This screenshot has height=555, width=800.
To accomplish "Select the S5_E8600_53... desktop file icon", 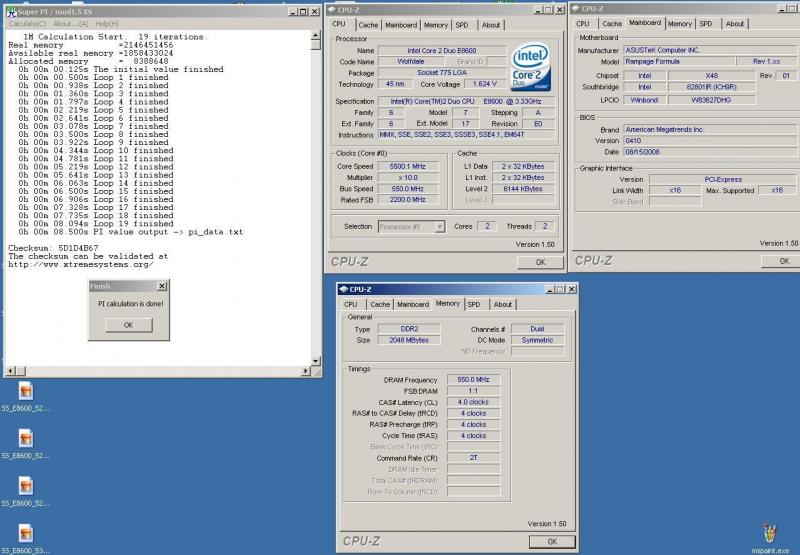I will point(26,540).
